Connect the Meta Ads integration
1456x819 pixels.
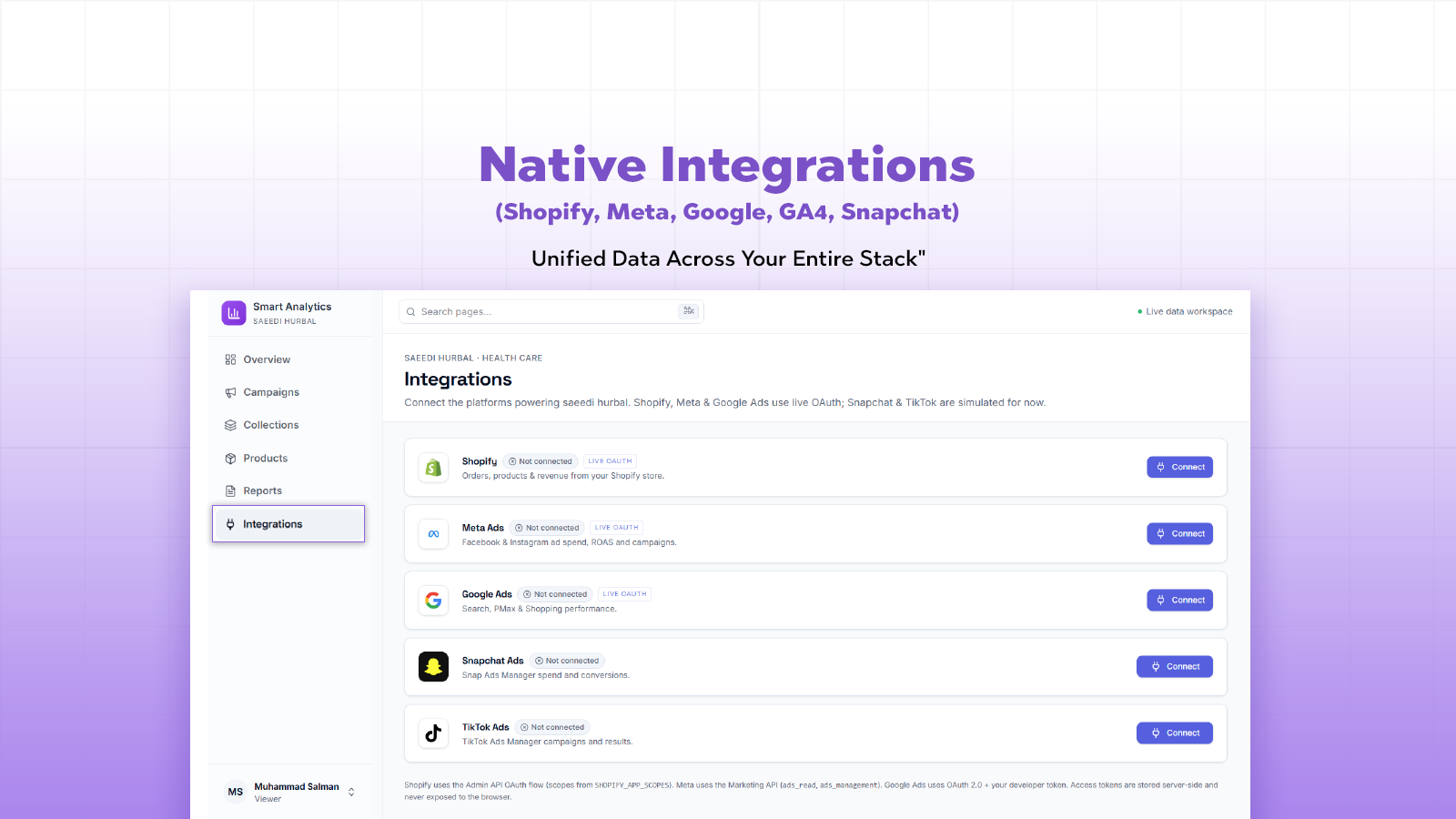[x=1179, y=533]
